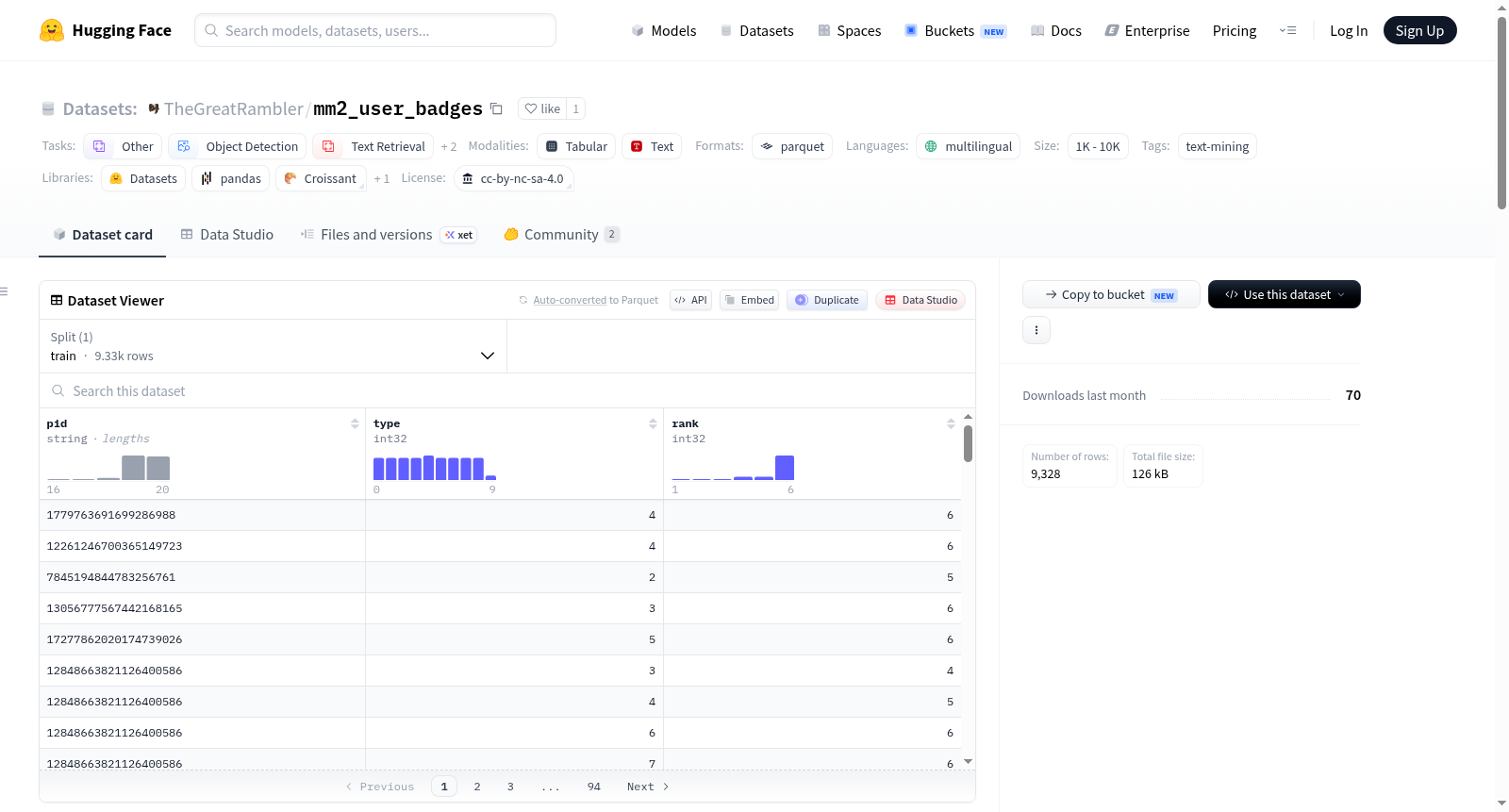
Task: Go to page 2 of the table
Action: click(477, 787)
